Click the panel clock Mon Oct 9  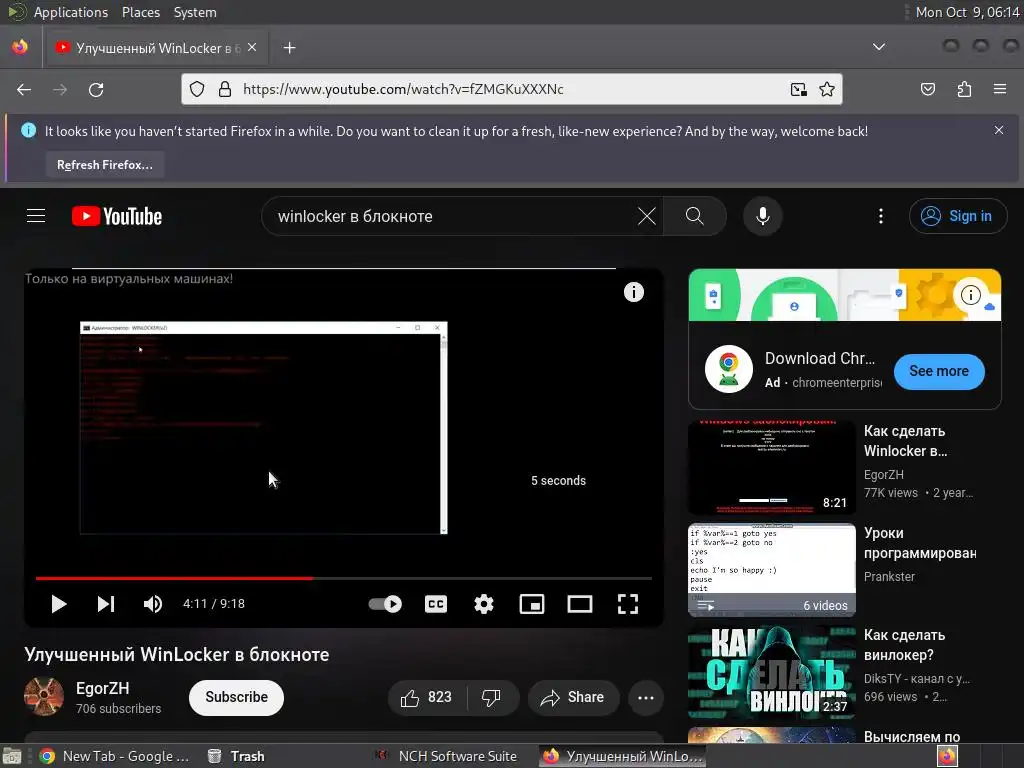[x=968, y=12]
